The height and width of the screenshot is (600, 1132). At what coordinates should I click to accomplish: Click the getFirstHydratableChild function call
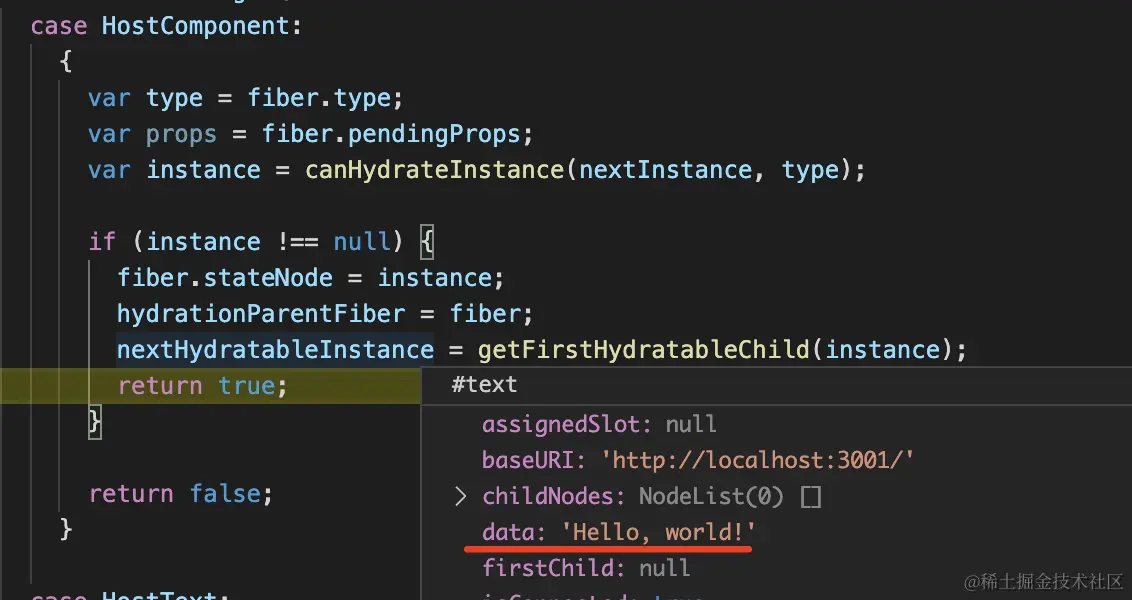tap(643, 350)
